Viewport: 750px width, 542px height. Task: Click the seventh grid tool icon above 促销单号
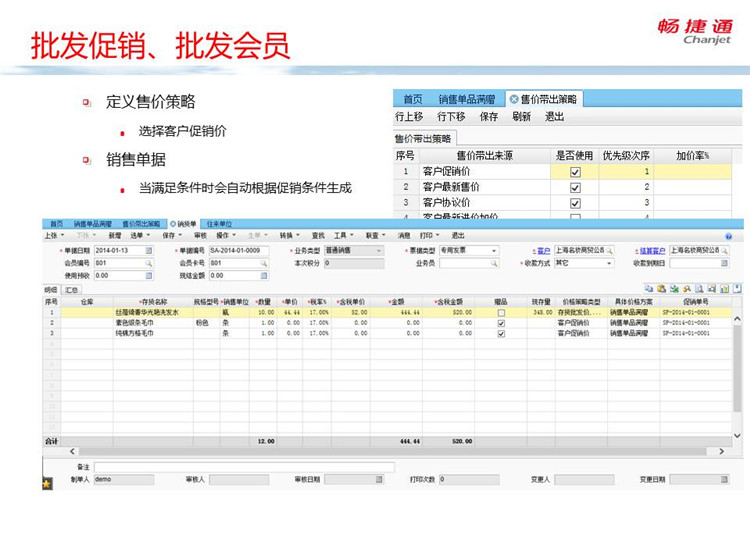tap(725, 288)
